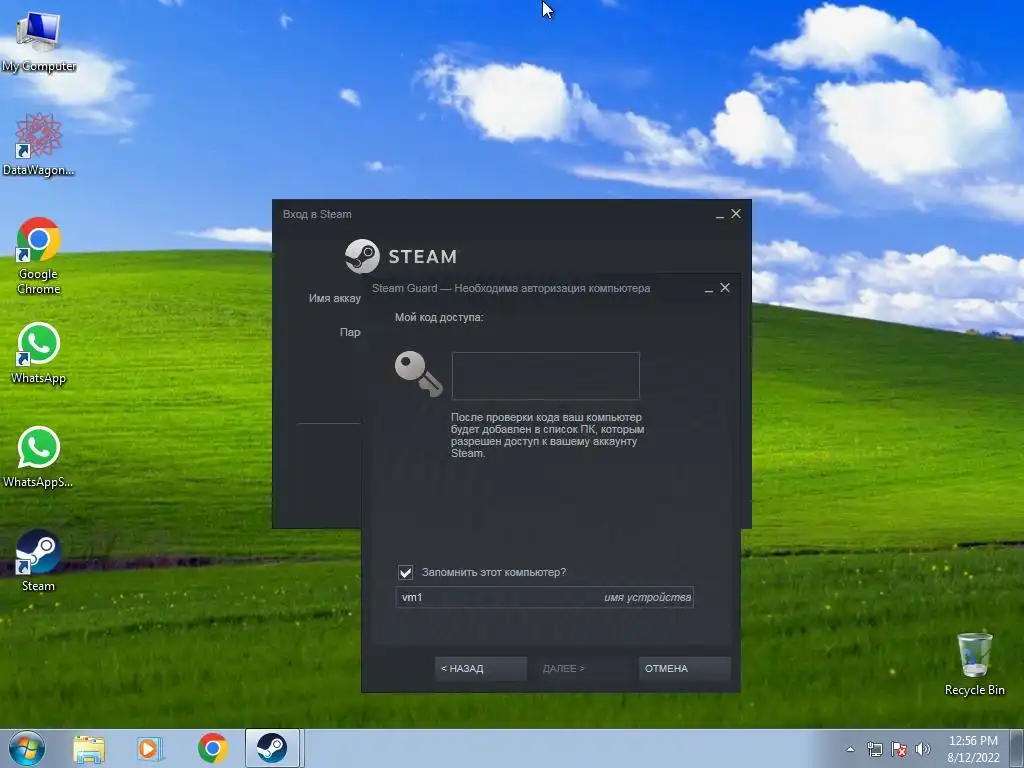Click the Show desktop strip

[x=1018, y=748]
